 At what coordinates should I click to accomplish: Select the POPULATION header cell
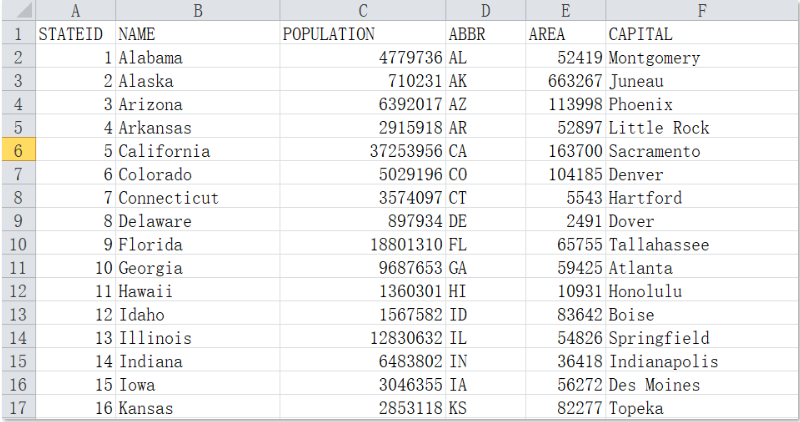(363, 34)
